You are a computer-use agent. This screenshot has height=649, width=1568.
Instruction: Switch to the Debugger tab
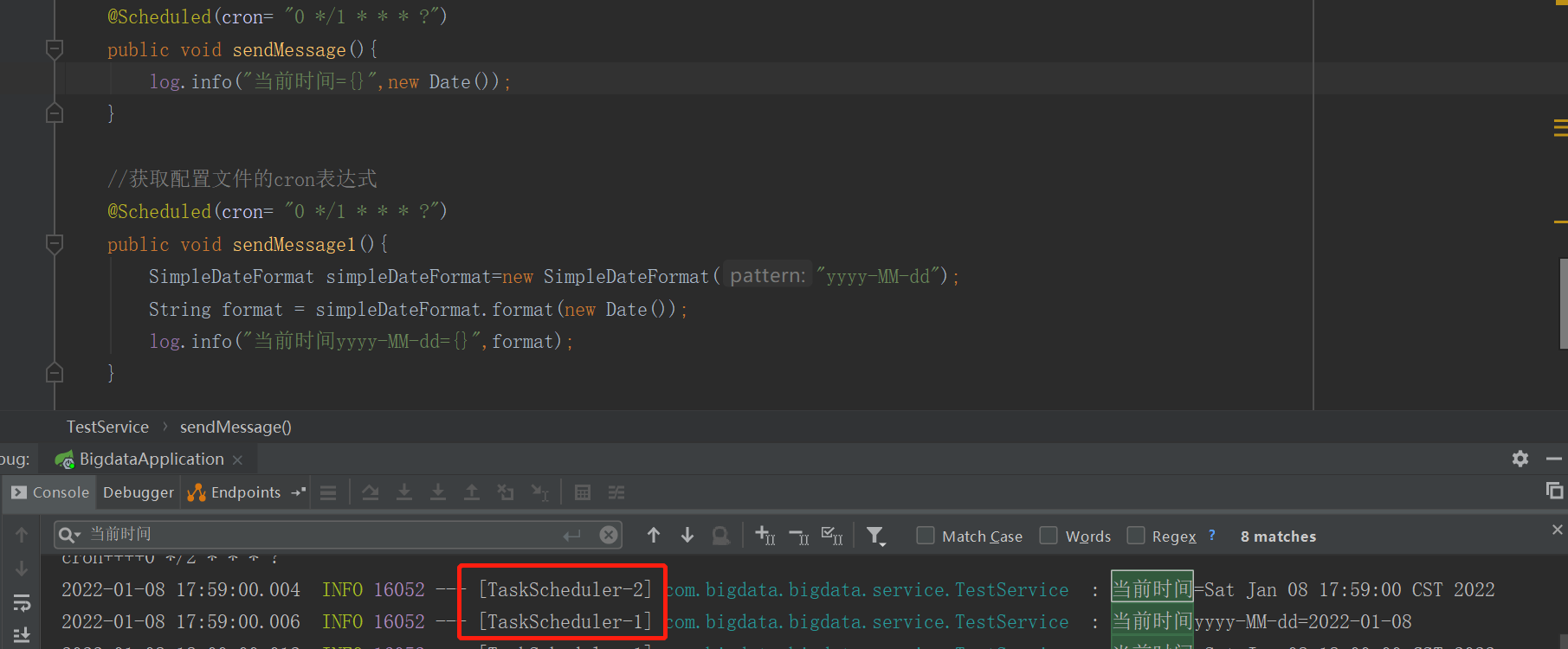[139, 492]
